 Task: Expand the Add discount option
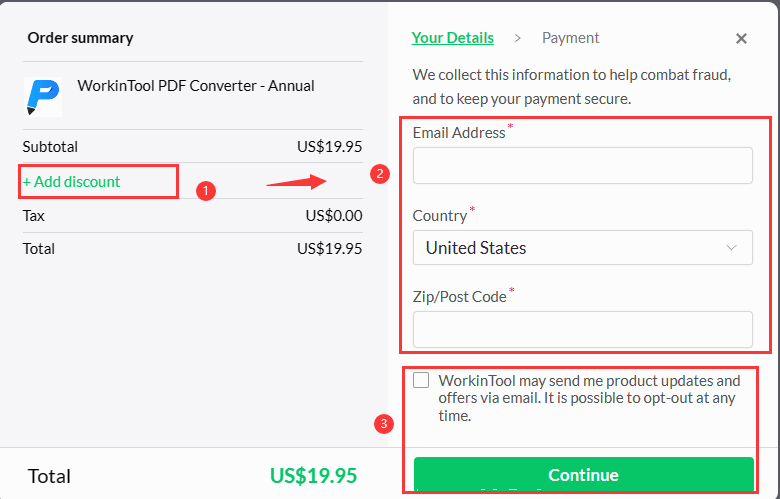72,182
